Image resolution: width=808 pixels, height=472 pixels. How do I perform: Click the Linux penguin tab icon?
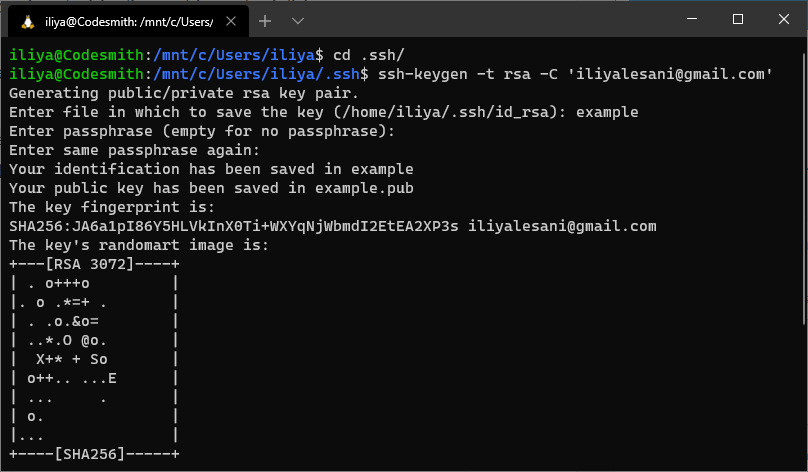click(x=28, y=22)
